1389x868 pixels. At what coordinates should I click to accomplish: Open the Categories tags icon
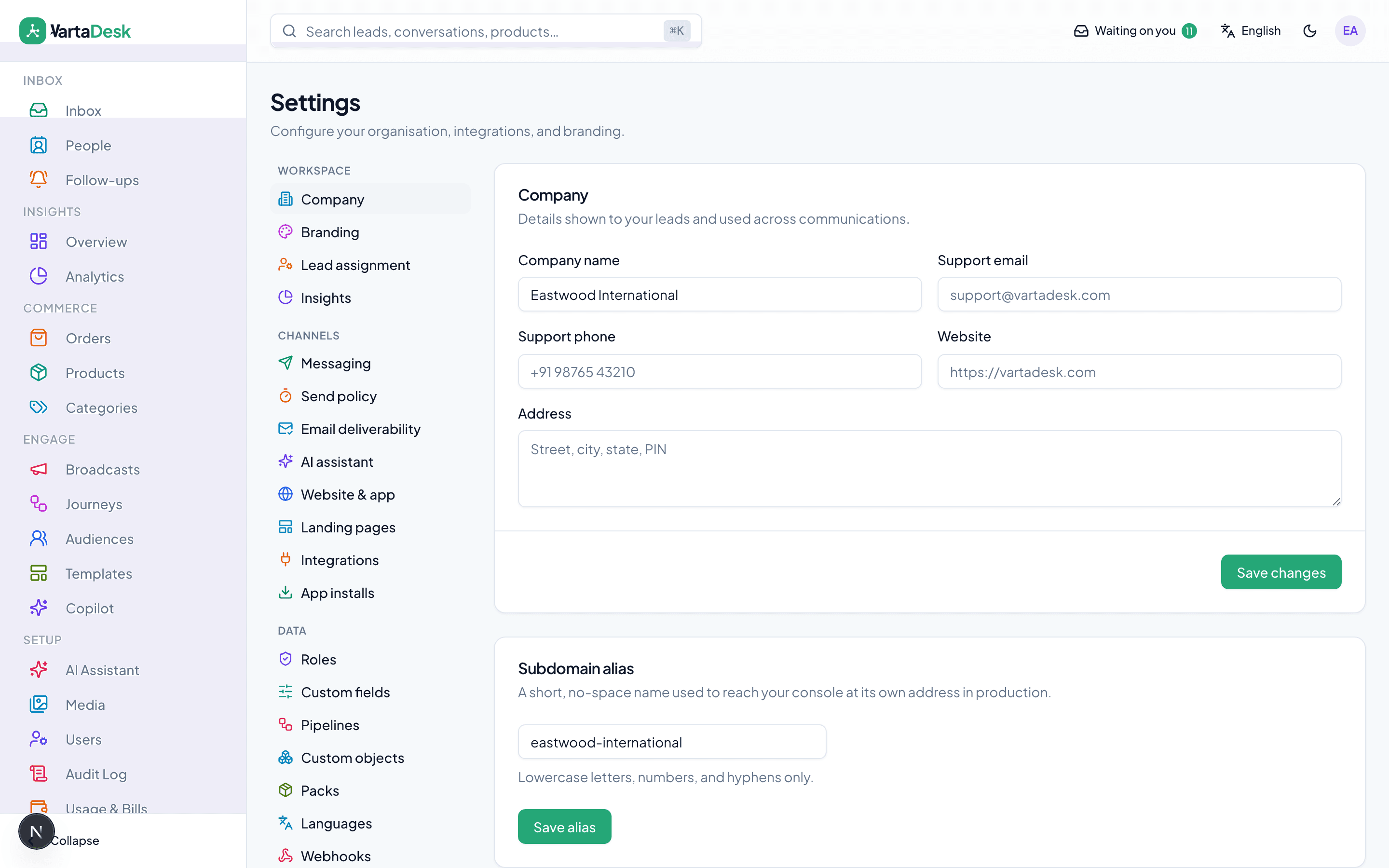(39, 407)
